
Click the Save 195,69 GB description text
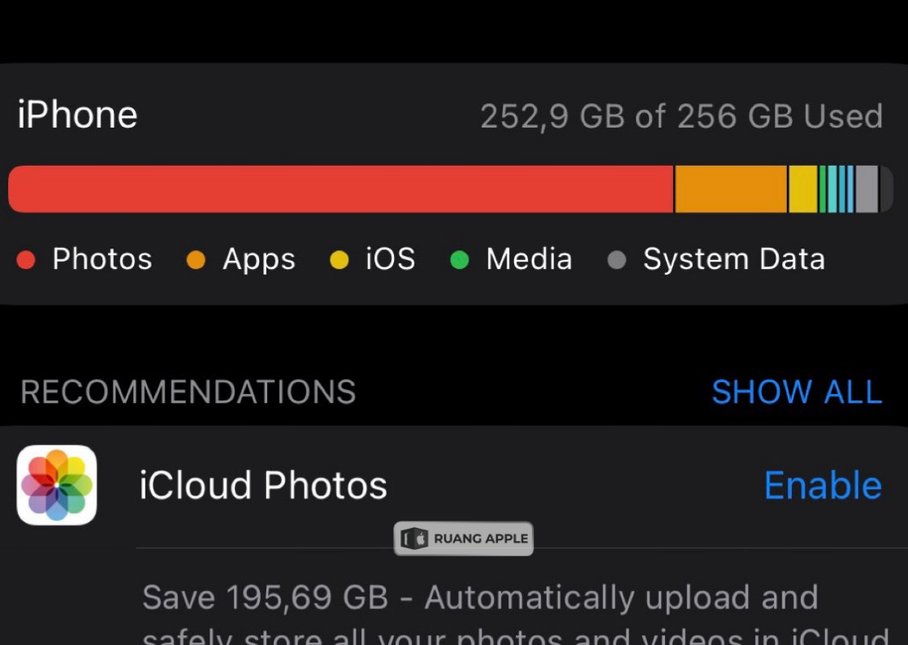[x=480, y=598]
